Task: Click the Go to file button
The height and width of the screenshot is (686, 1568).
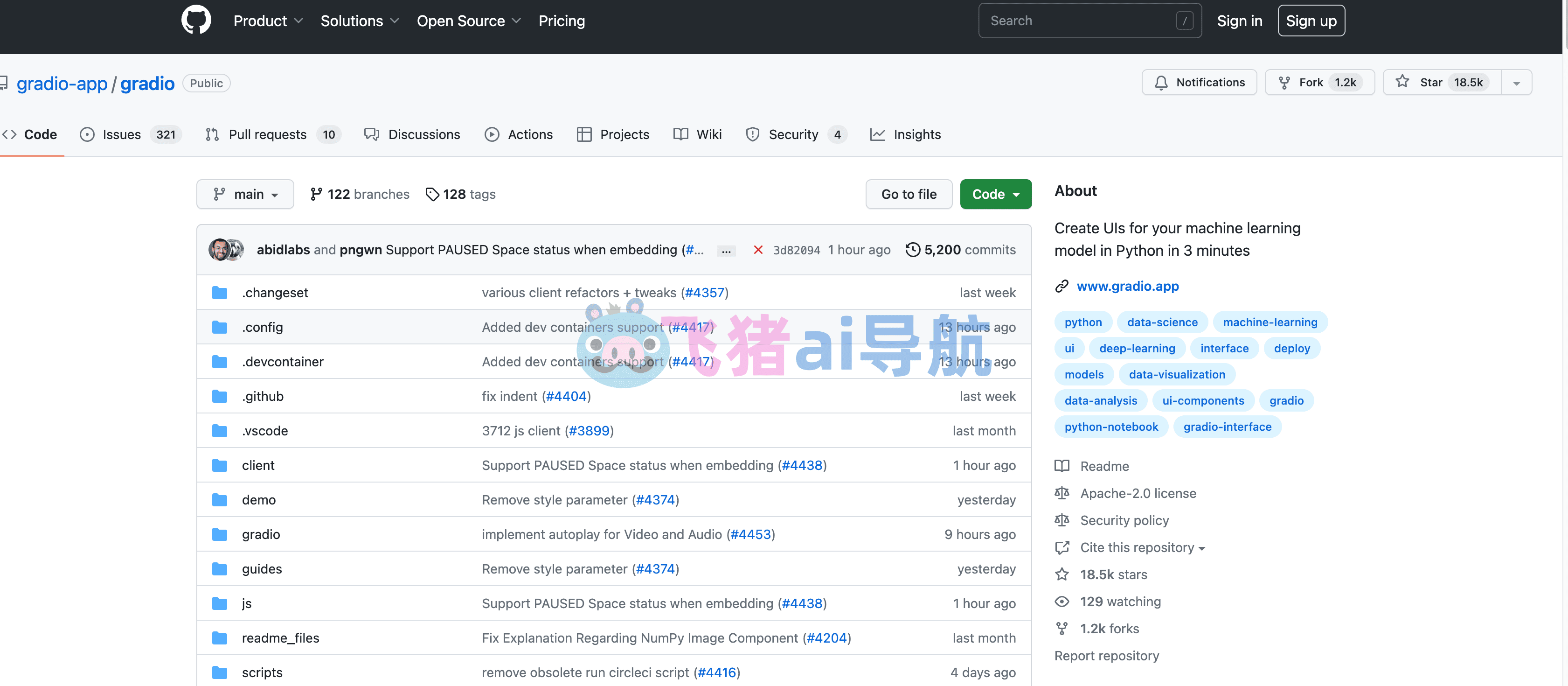Action: click(908, 194)
